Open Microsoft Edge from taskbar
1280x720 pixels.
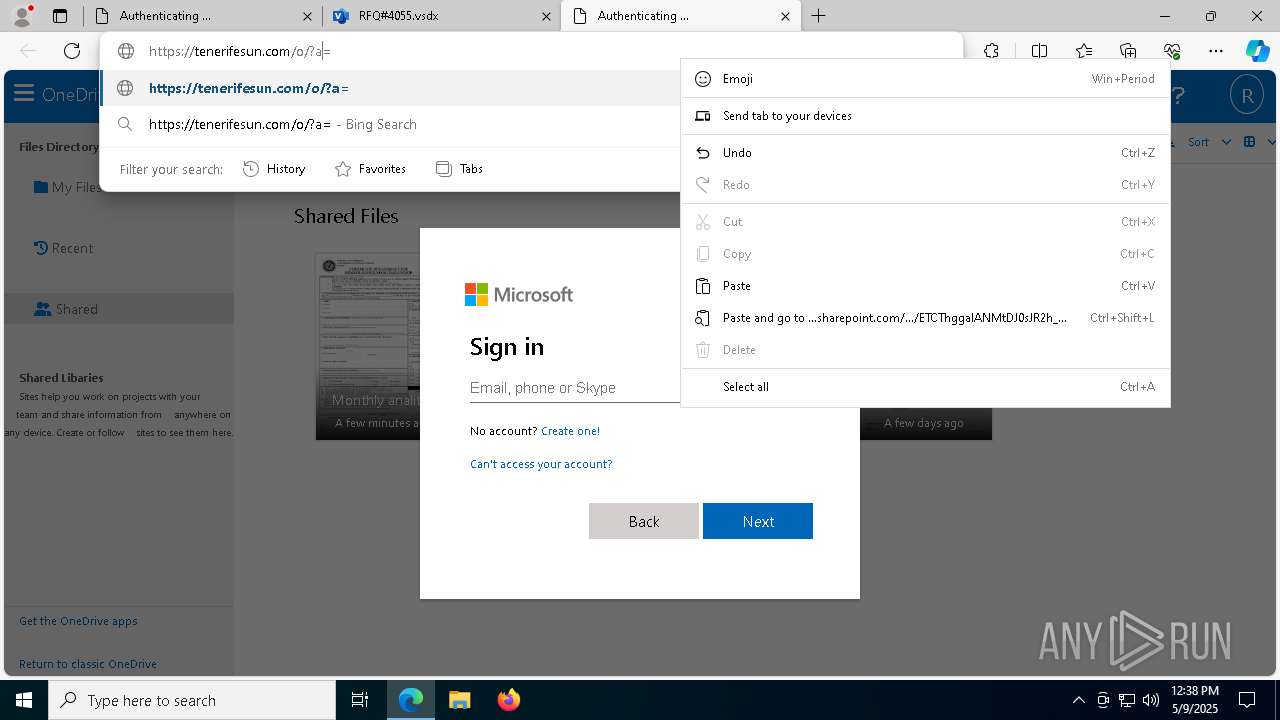[x=411, y=700]
